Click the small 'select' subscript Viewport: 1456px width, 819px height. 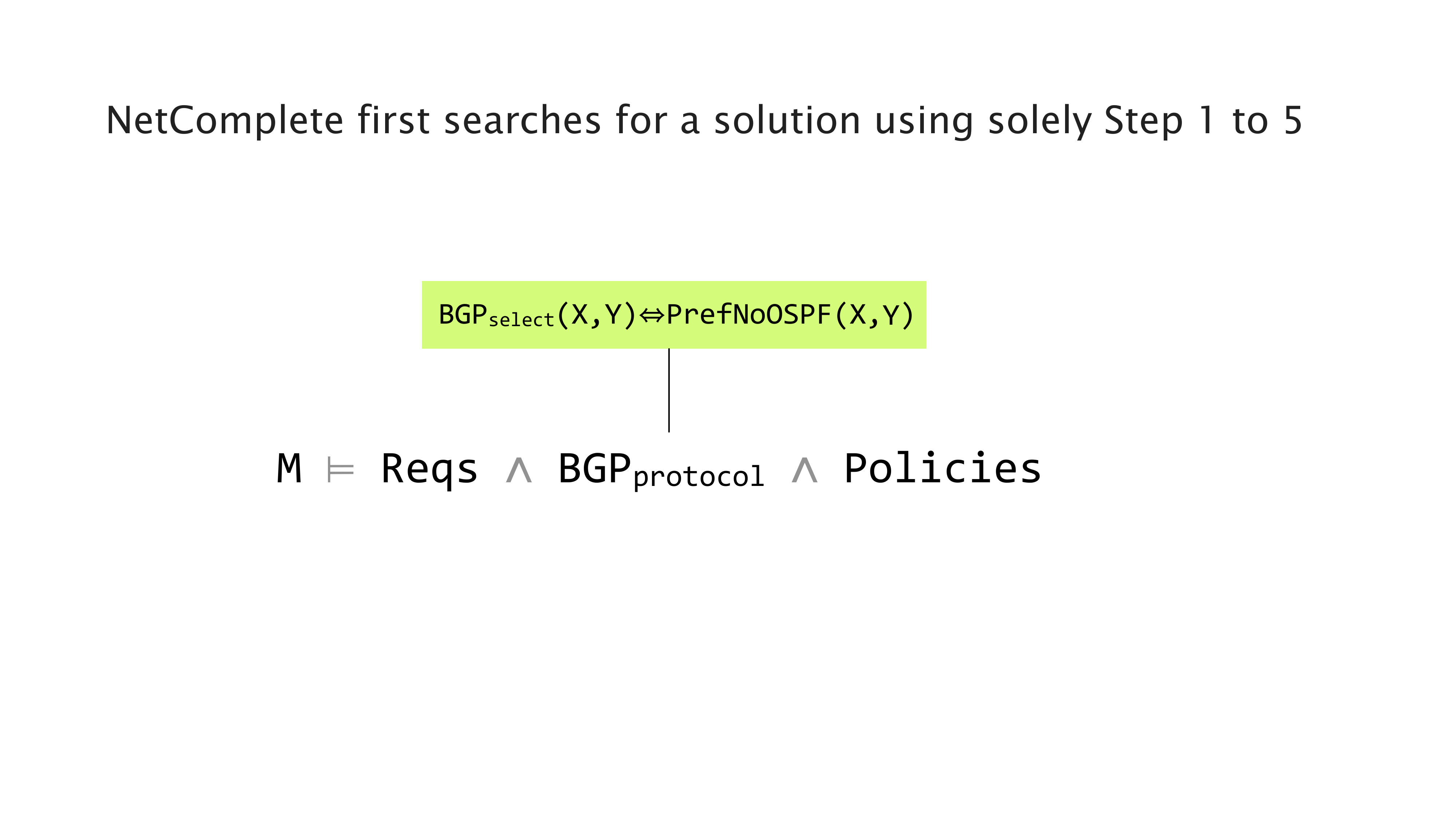(x=521, y=320)
